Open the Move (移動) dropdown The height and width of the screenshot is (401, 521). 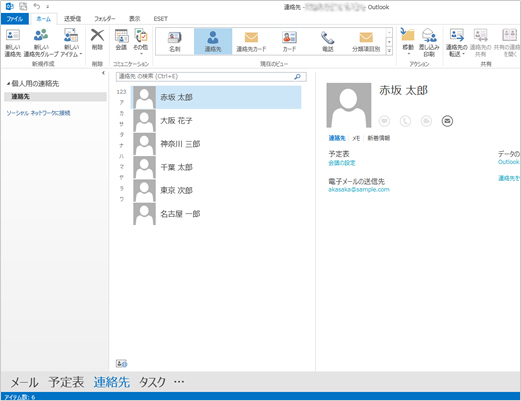[x=408, y=42]
